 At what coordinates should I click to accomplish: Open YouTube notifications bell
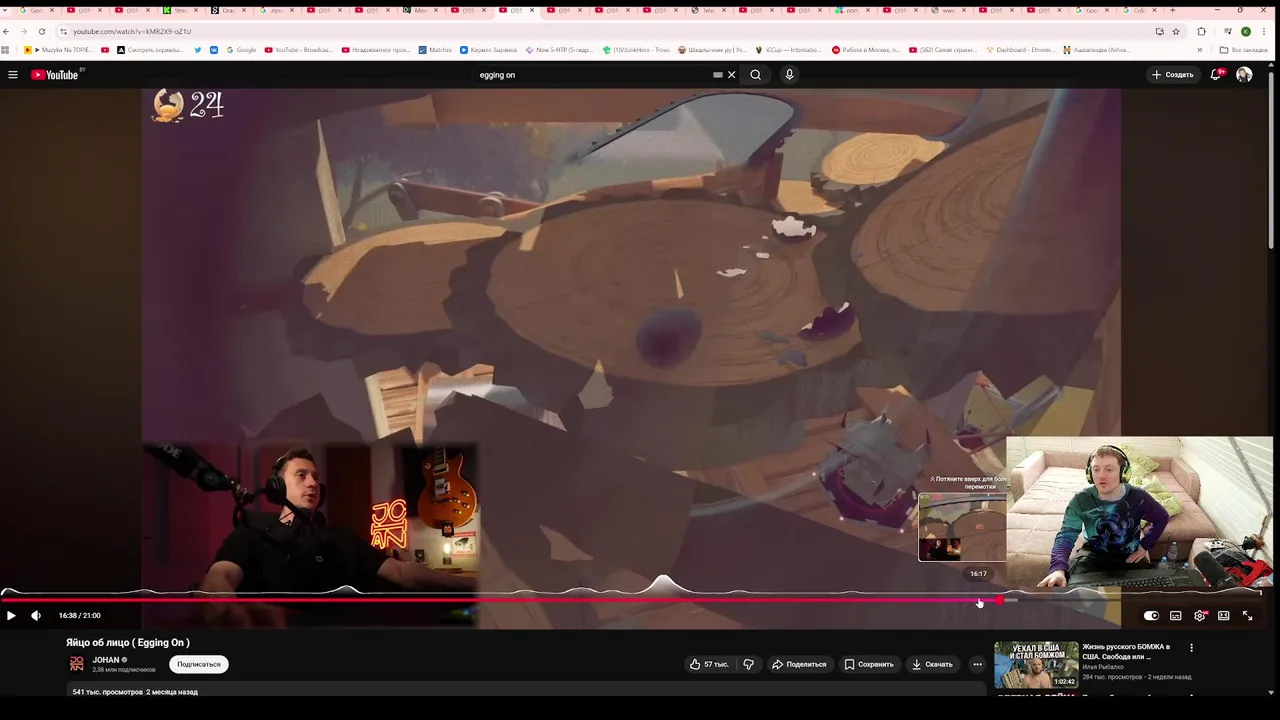point(1216,75)
